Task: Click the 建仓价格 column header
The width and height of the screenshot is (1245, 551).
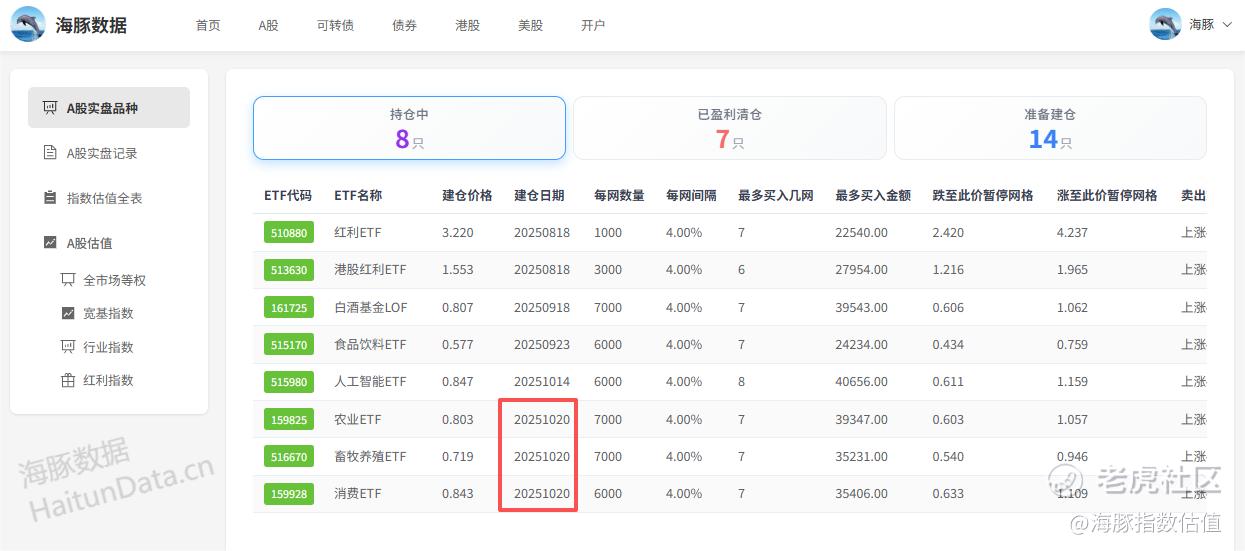Action: (467, 196)
